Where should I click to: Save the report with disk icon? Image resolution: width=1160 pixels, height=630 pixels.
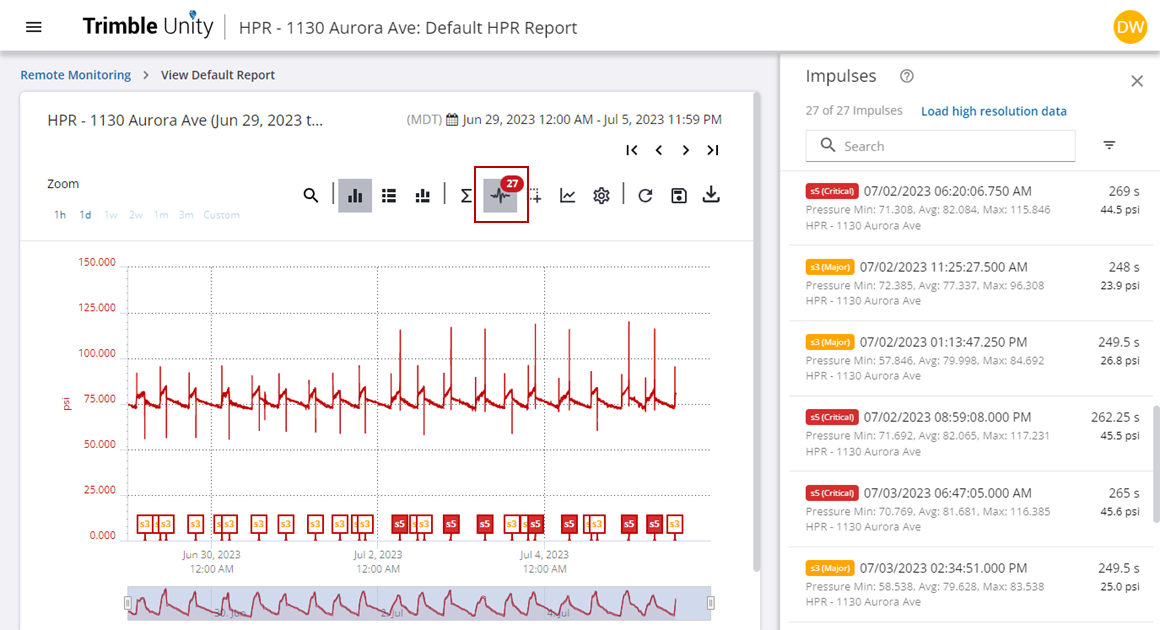pyautogui.click(x=679, y=195)
